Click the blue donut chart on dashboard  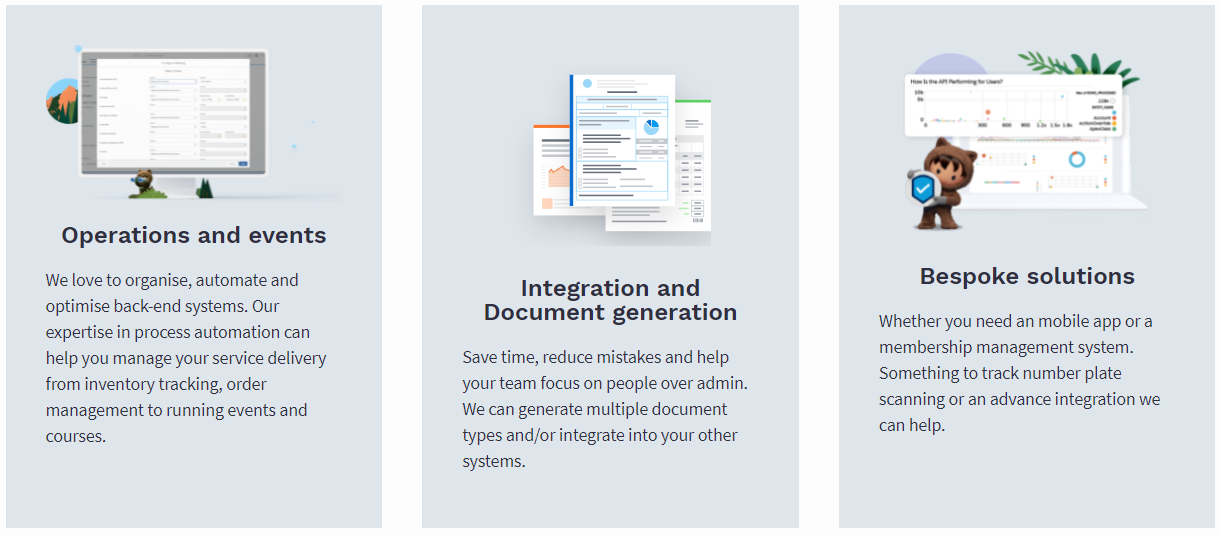[x=1077, y=159]
